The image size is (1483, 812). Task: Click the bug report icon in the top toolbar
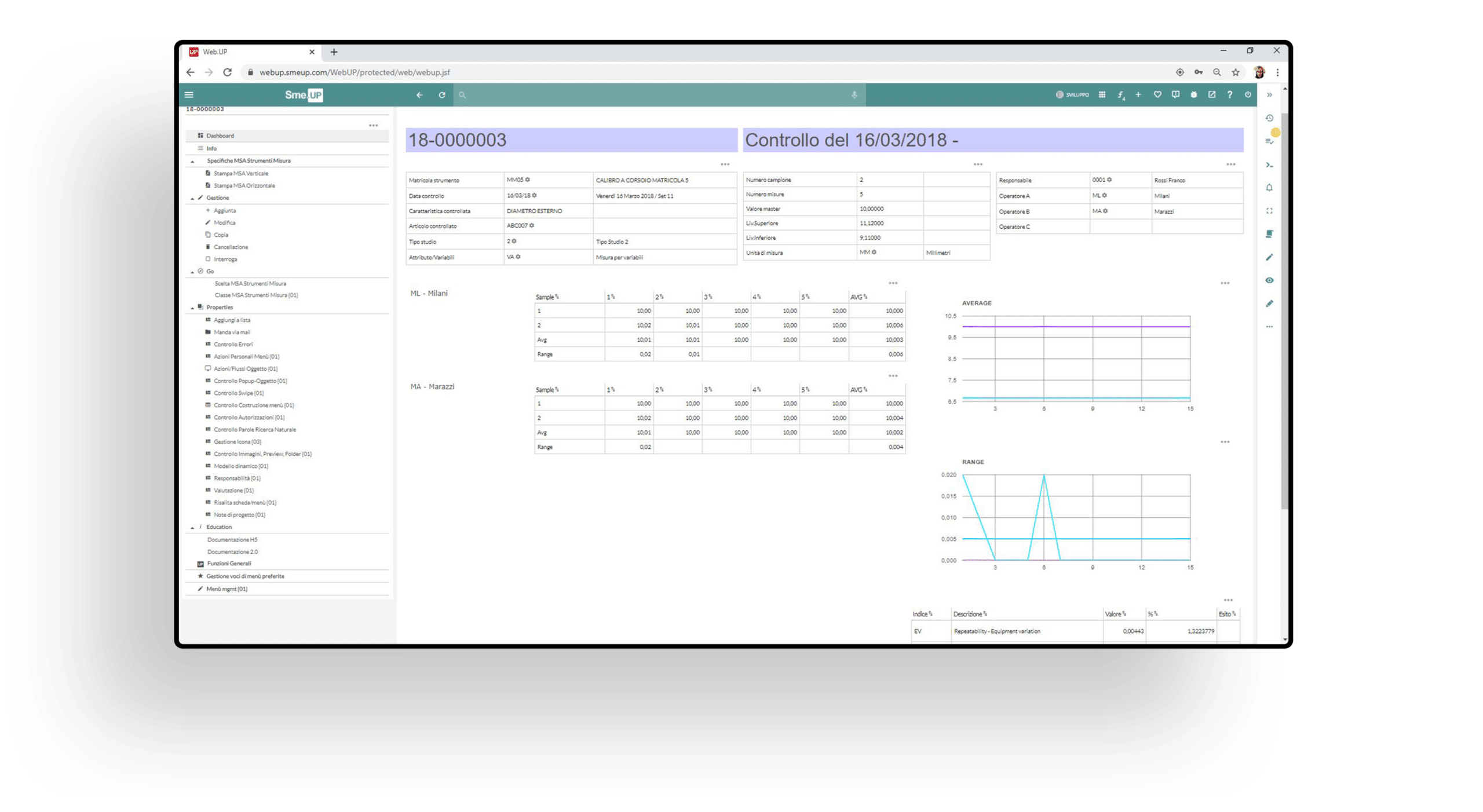tap(1193, 95)
